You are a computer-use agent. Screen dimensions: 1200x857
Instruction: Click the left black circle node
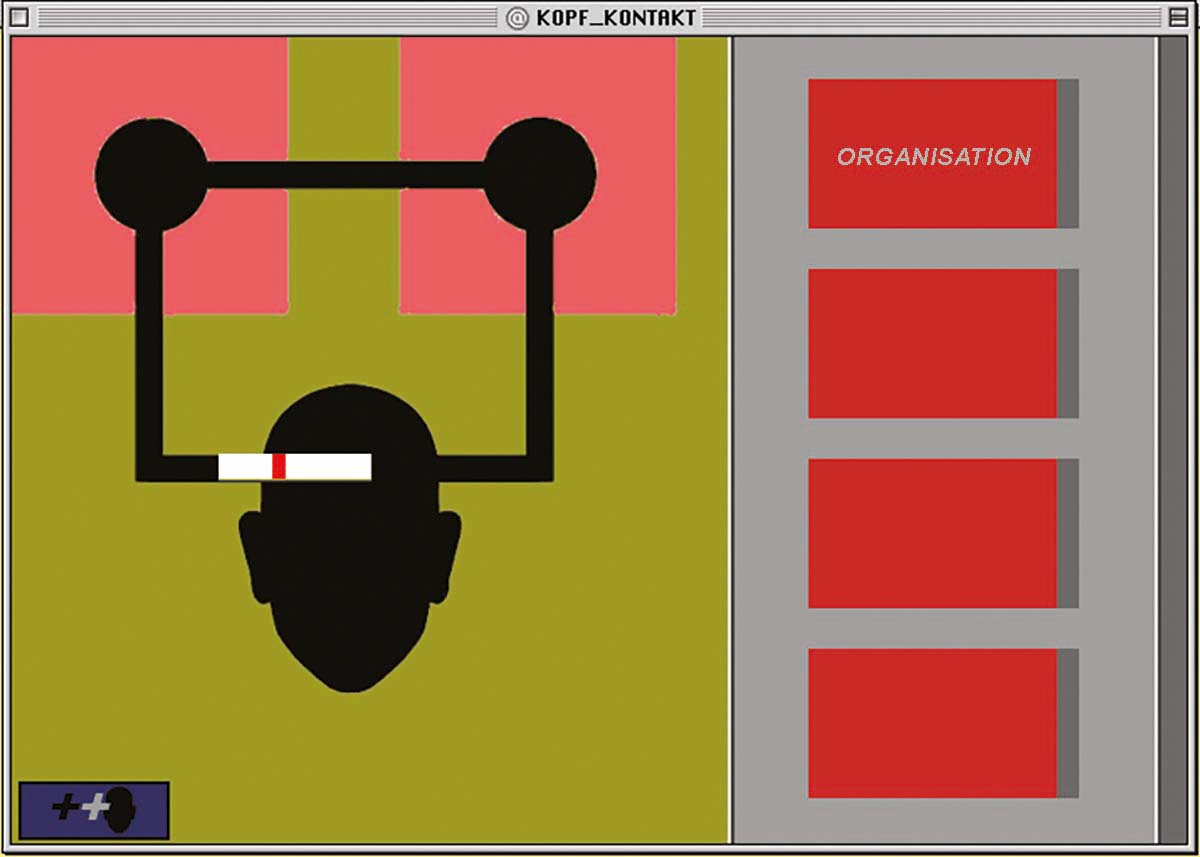point(150,175)
